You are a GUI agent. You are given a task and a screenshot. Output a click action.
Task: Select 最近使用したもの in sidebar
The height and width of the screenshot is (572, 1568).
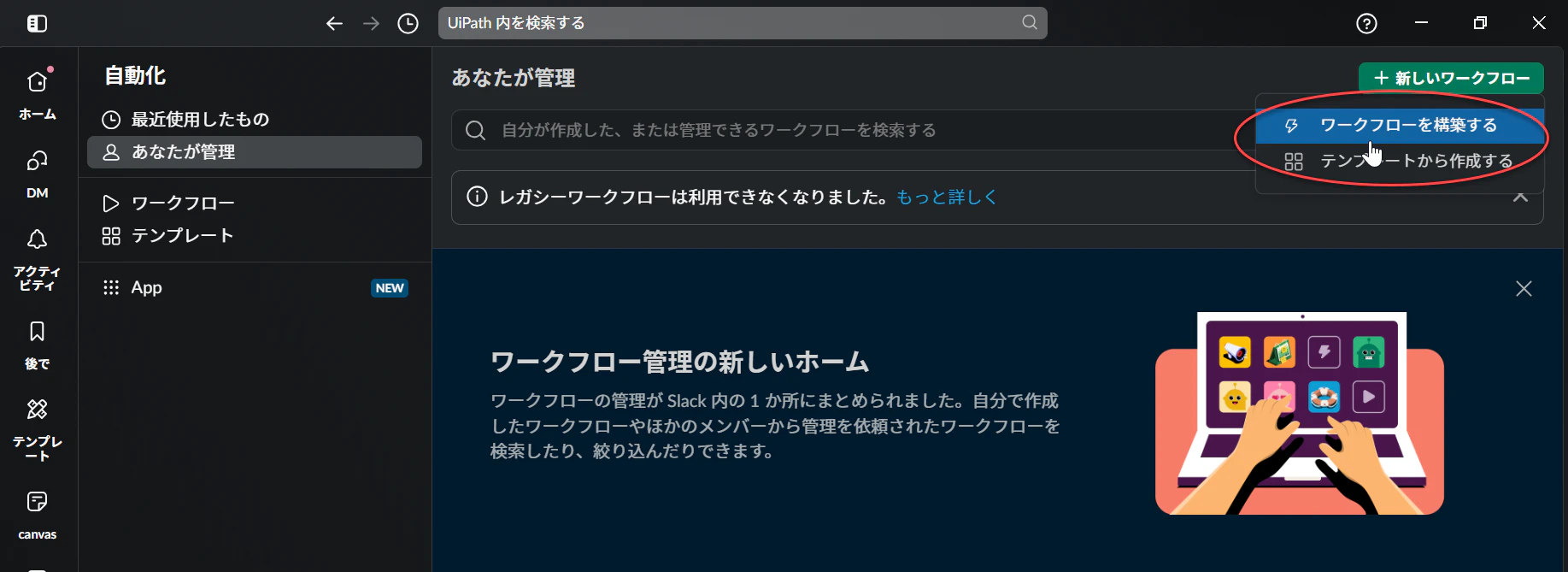click(255, 119)
